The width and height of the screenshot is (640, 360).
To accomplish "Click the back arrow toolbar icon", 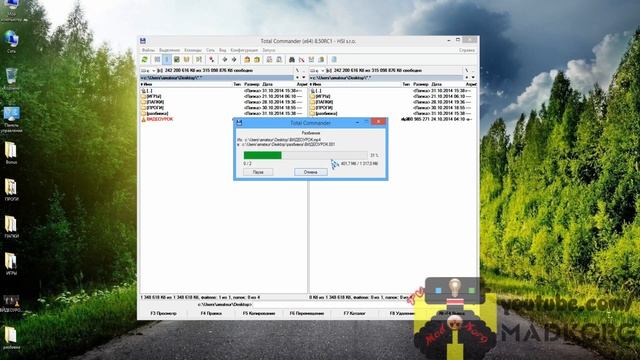I will click(x=224, y=60).
